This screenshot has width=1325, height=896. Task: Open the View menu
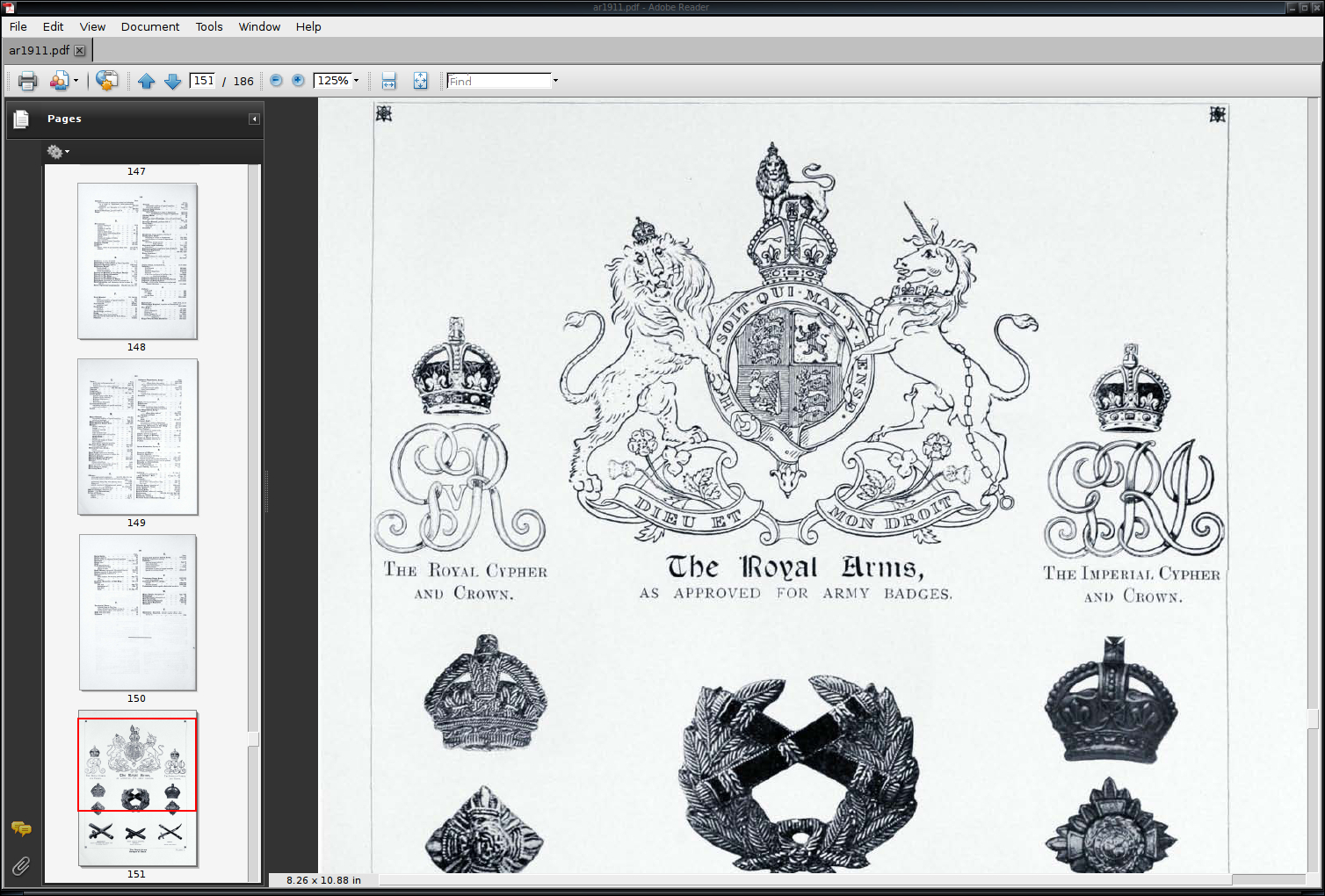click(x=93, y=26)
